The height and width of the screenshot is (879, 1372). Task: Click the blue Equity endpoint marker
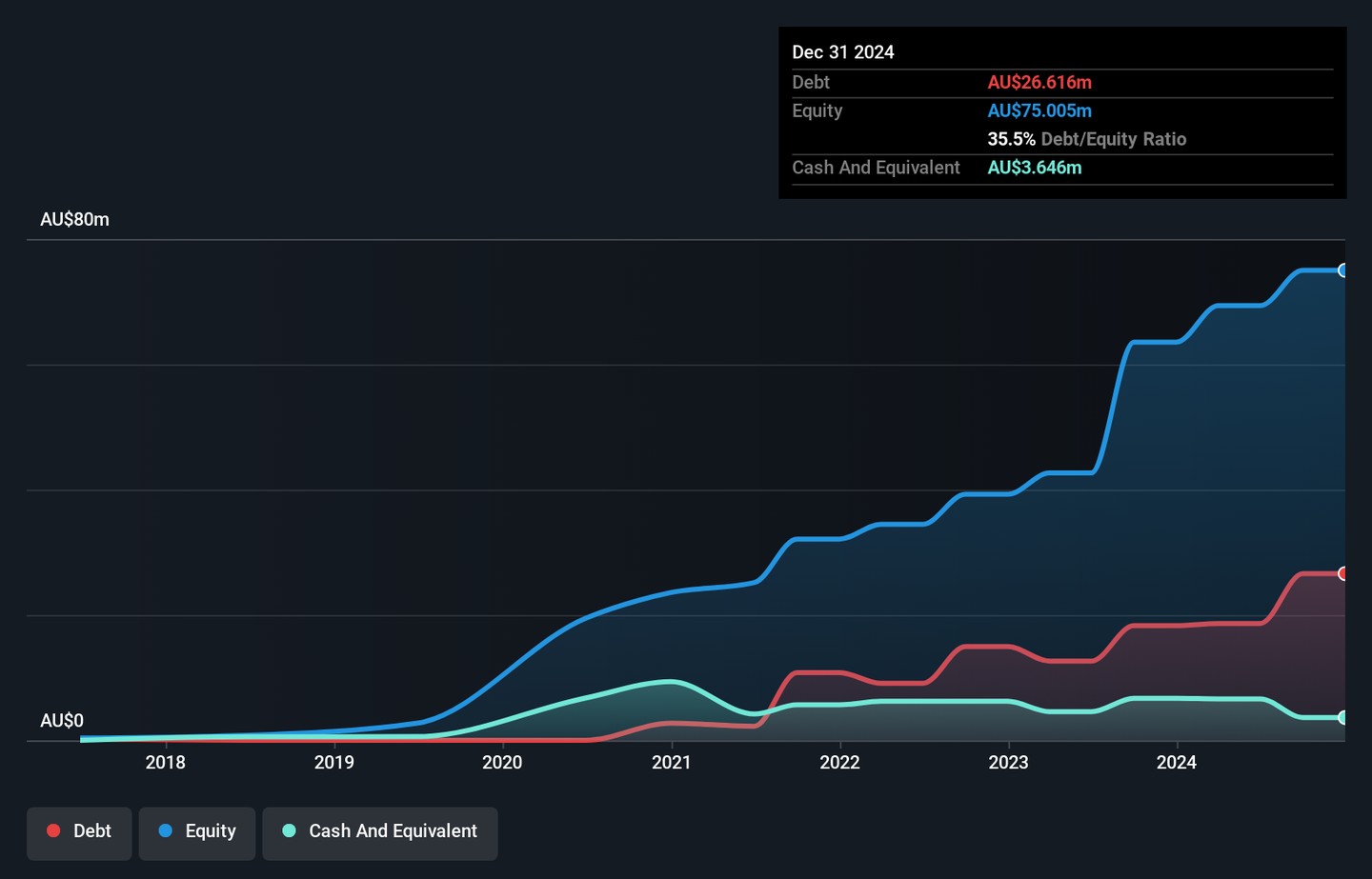click(x=1342, y=270)
